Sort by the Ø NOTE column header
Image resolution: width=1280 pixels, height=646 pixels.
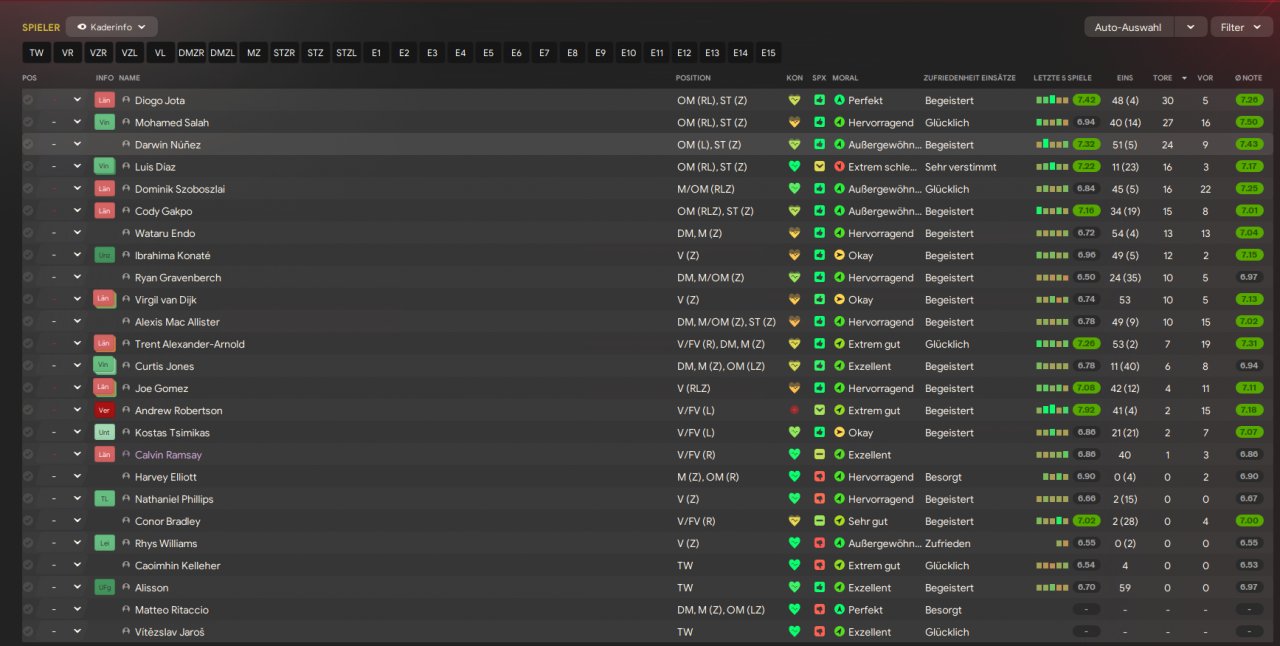1248,77
